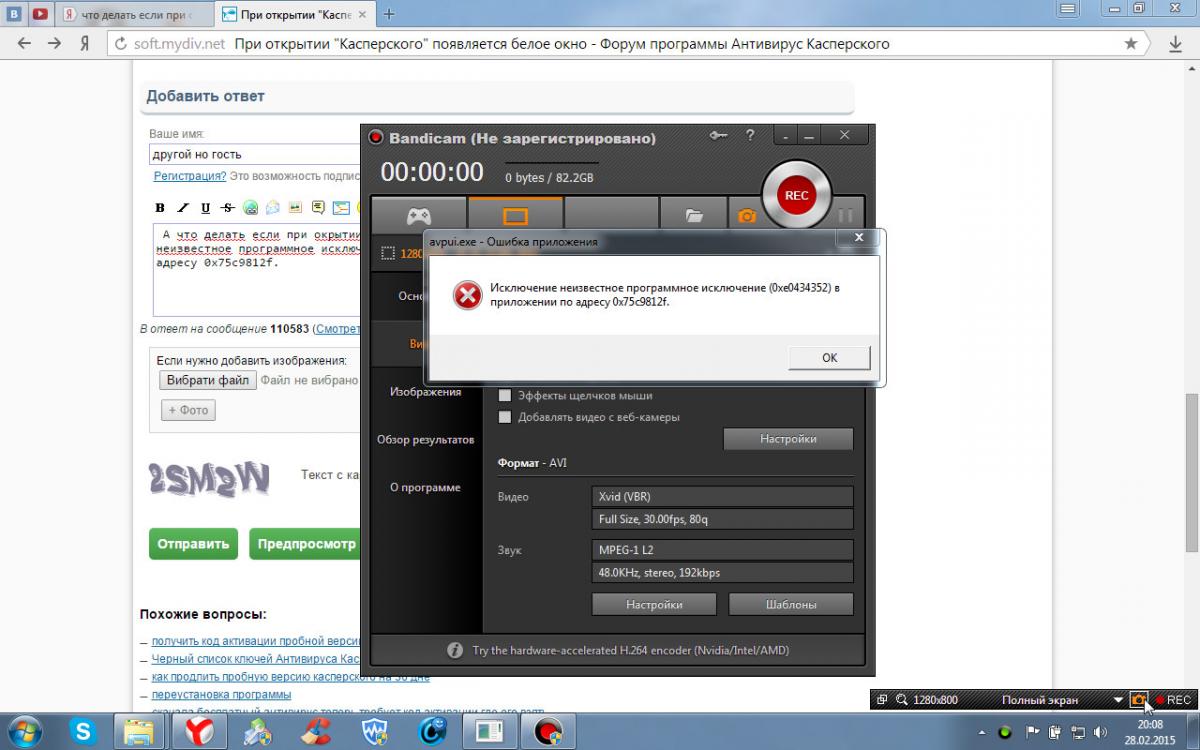
Task: Apply bold formatting in the reply editor
Action: pos(160,208)
